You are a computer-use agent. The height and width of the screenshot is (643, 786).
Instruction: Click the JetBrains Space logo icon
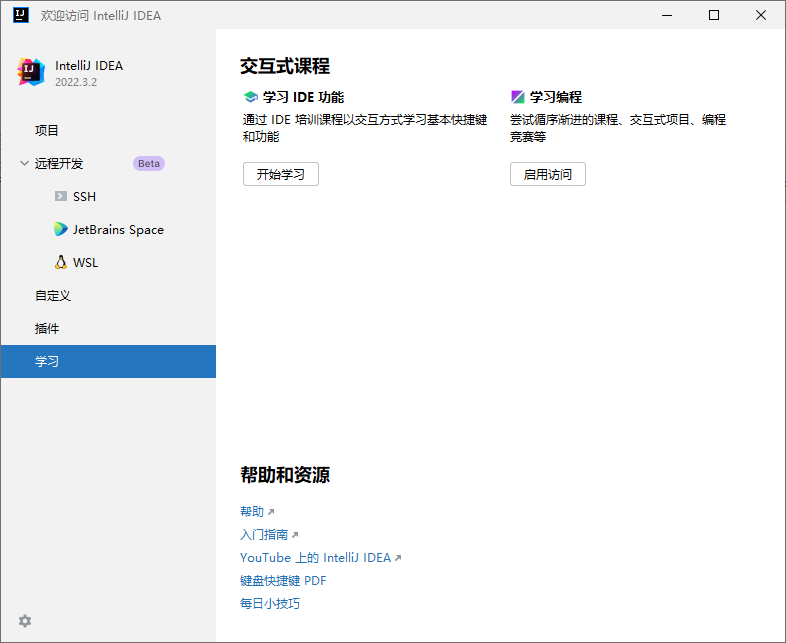(61, 229)
